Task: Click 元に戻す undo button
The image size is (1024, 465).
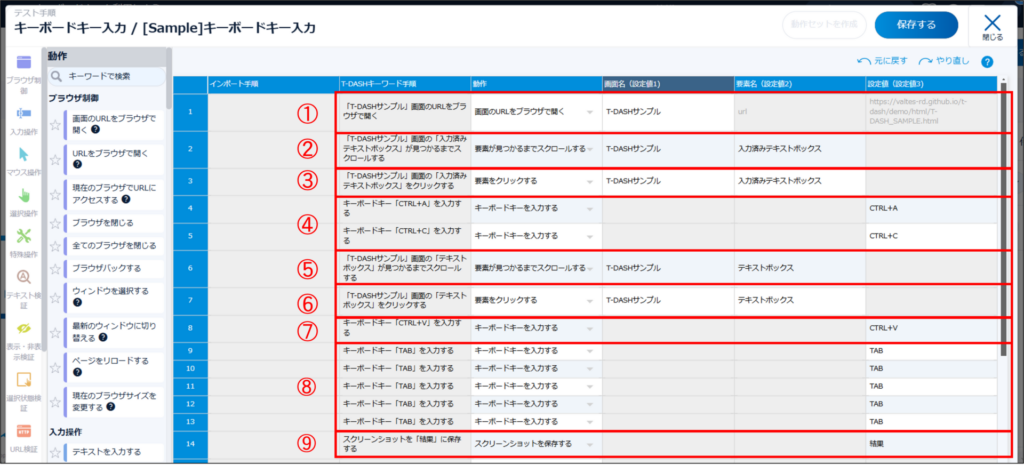Action: tap(884, 61)
